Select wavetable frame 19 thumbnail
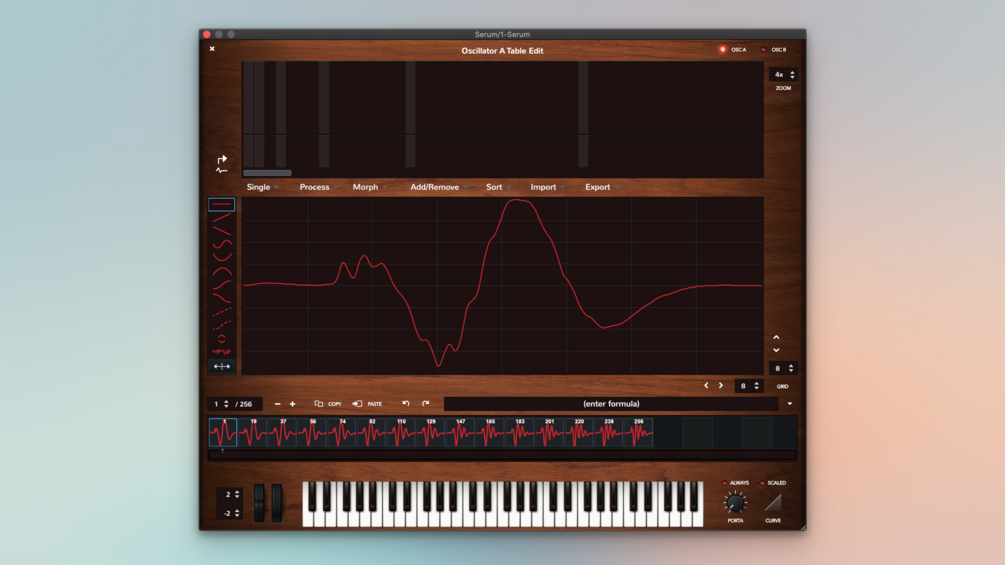The width and height of the screenshot is (1005, 565). (253, 432)
